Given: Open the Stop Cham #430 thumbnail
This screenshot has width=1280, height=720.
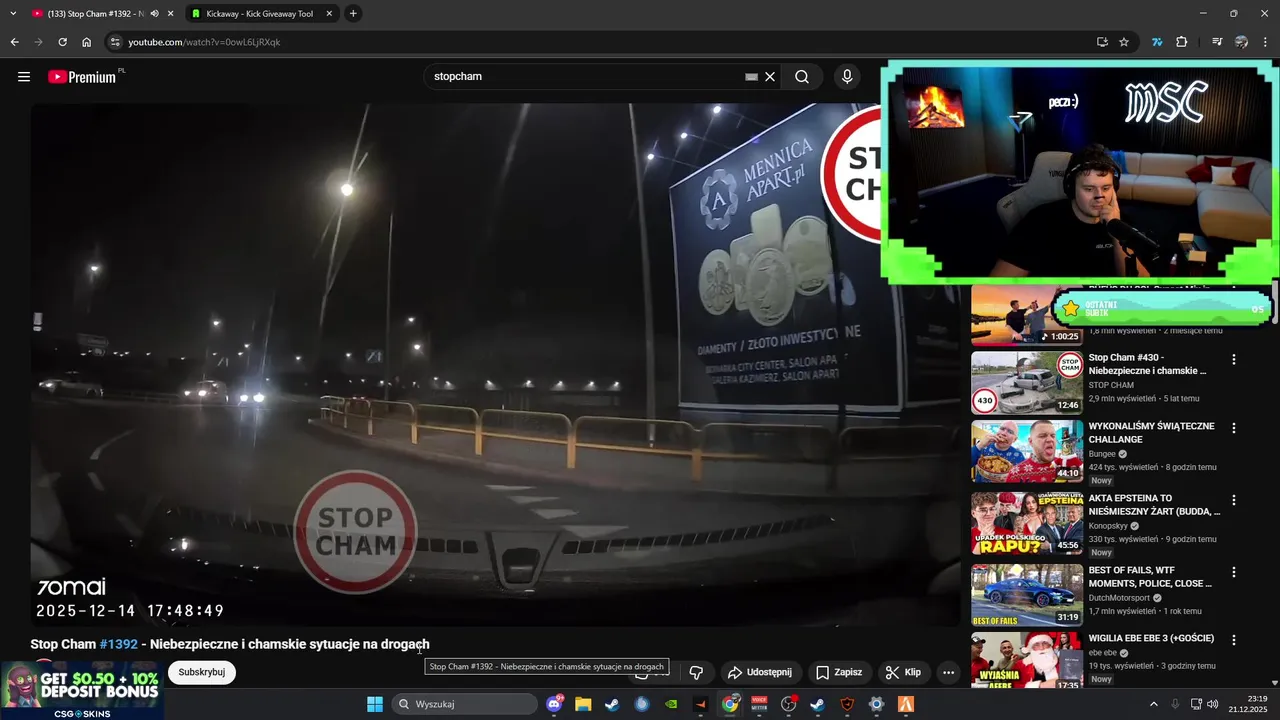Looking at the screenshot, I should click(x=1027, y=382).
